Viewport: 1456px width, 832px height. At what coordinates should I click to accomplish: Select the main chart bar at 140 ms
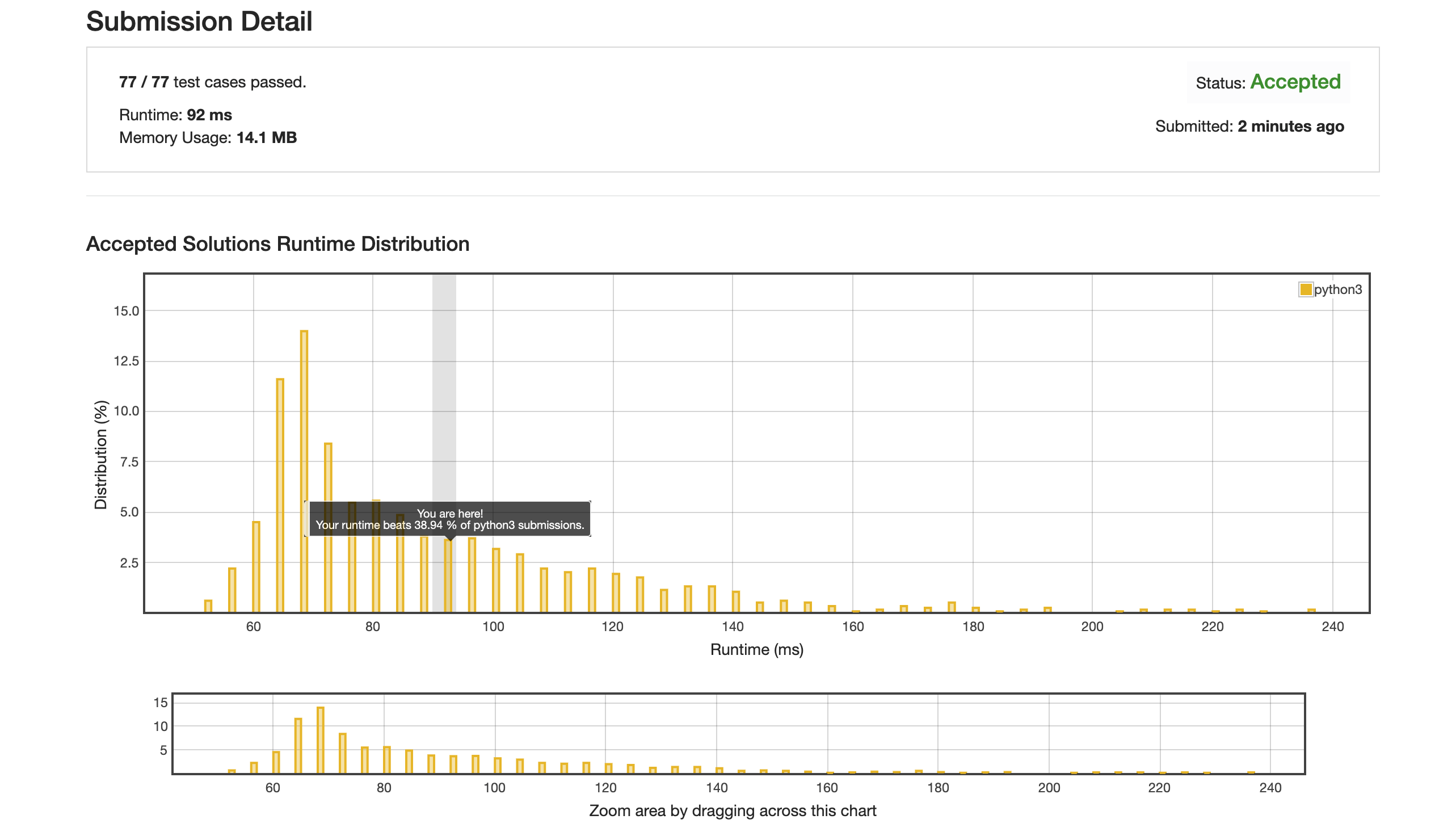(x=736, y=601)
